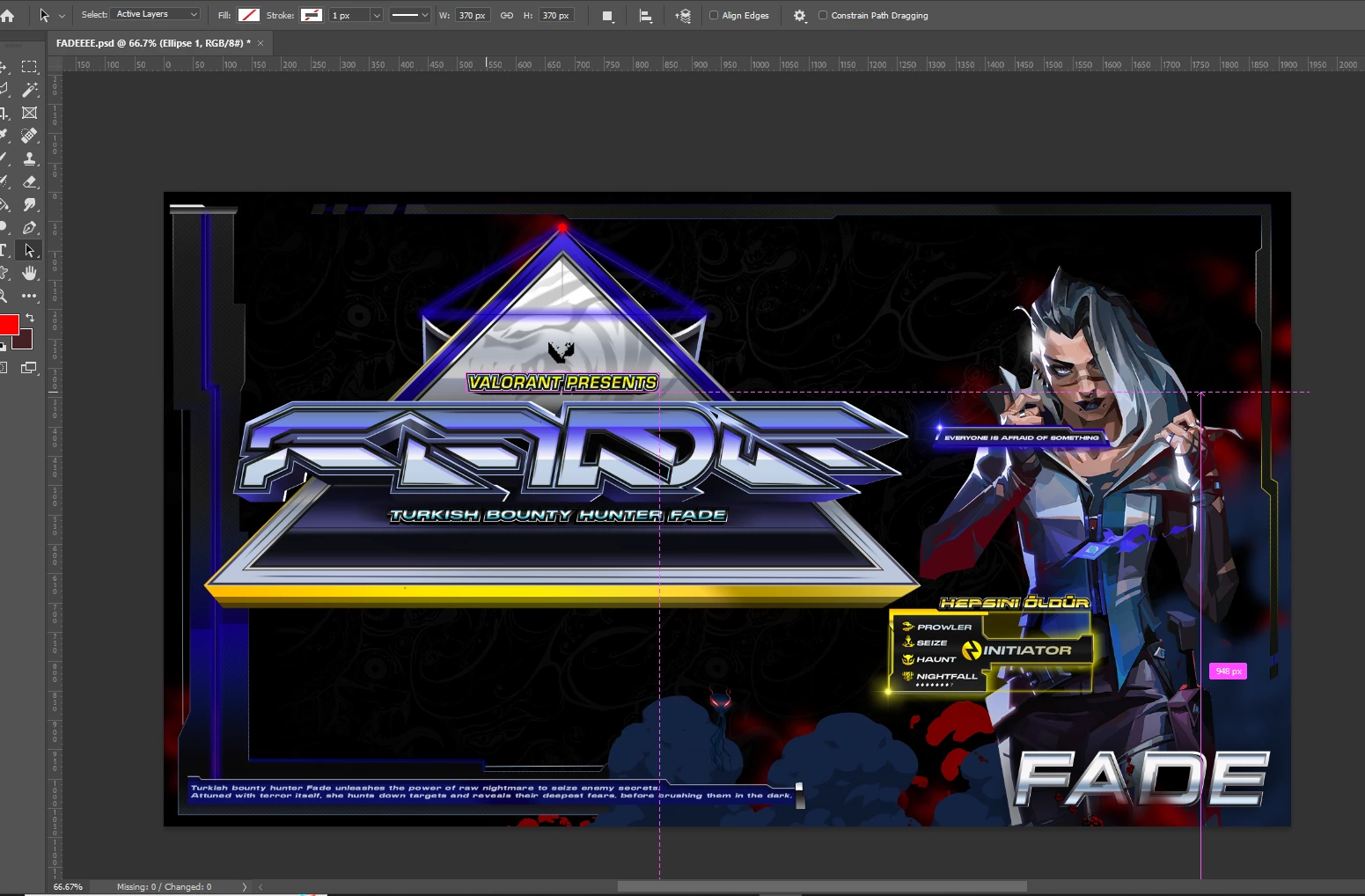The height and width of the screenshot is (896, 1365).
Task: Open the Path Operations menu
Action: coord(607,16)
